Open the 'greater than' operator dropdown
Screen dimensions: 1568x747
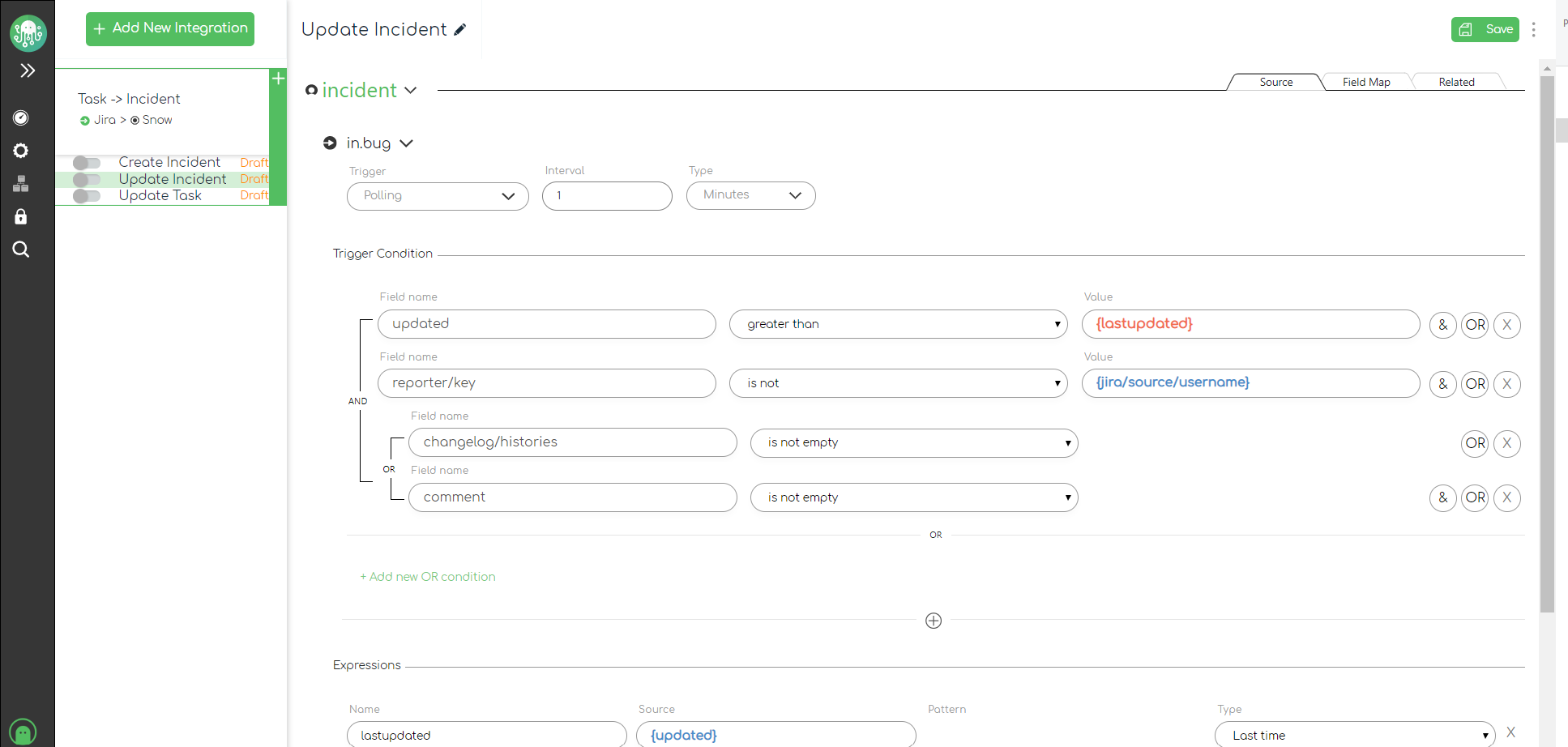click(x=898, y=324)
